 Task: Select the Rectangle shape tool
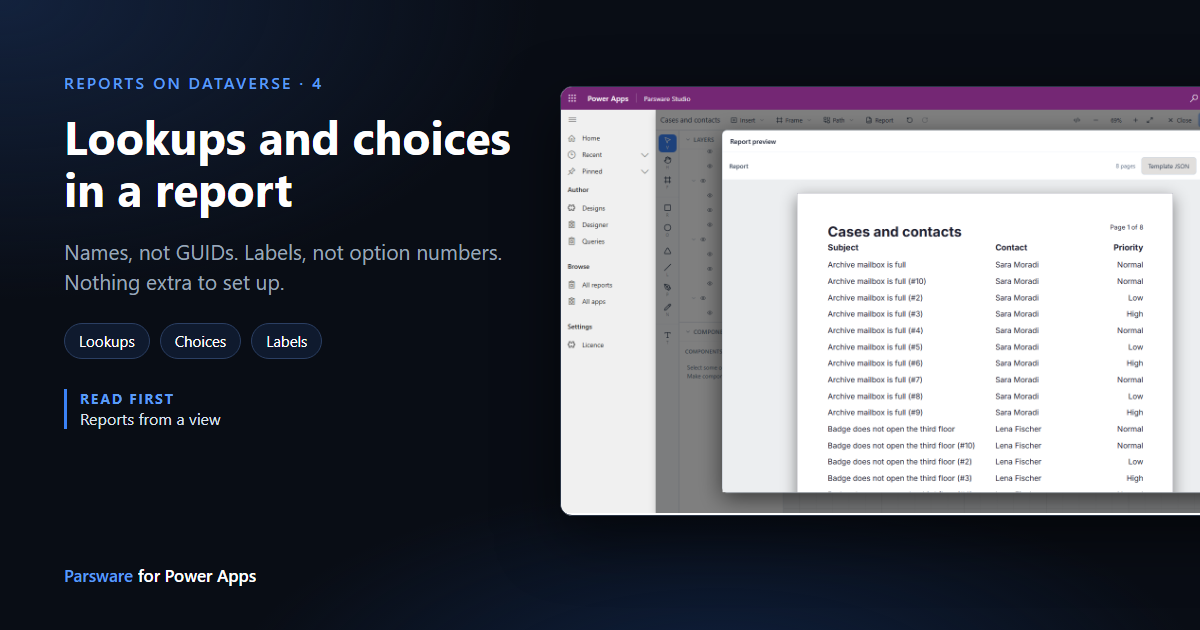coord(668,208)
